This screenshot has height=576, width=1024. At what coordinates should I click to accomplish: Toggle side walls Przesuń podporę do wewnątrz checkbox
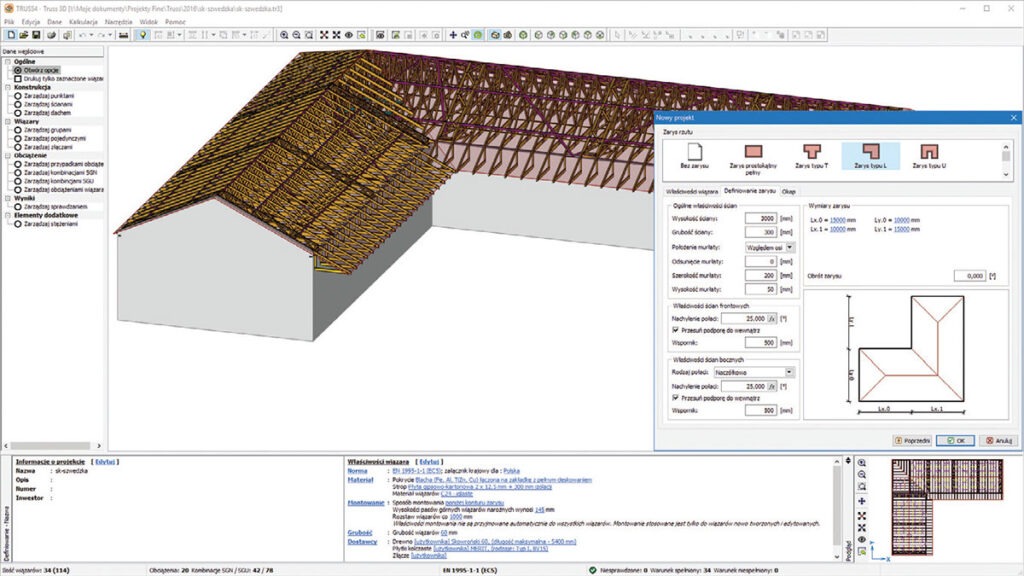[675, 398]
